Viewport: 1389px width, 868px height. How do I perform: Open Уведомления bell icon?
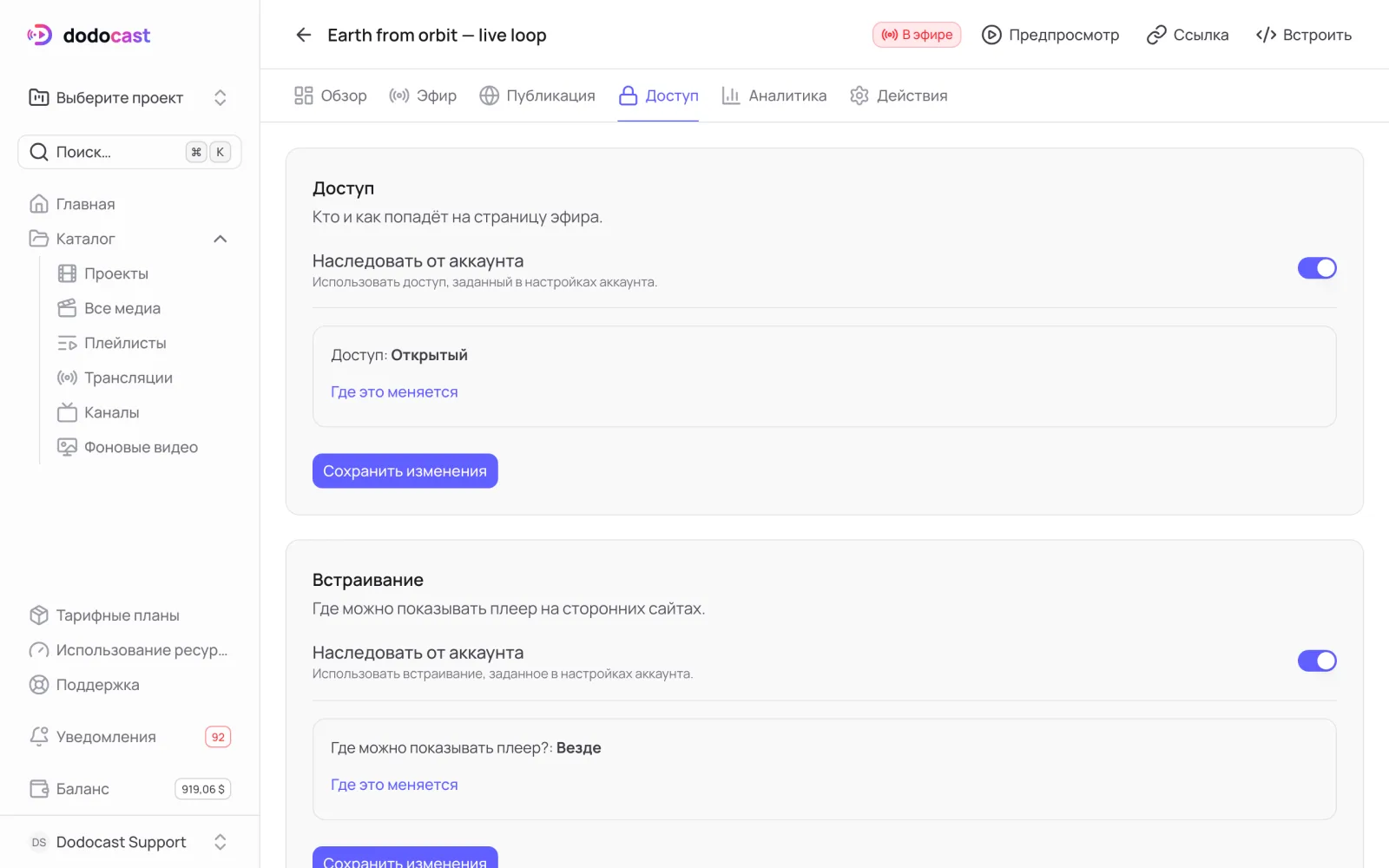point(39,737)
